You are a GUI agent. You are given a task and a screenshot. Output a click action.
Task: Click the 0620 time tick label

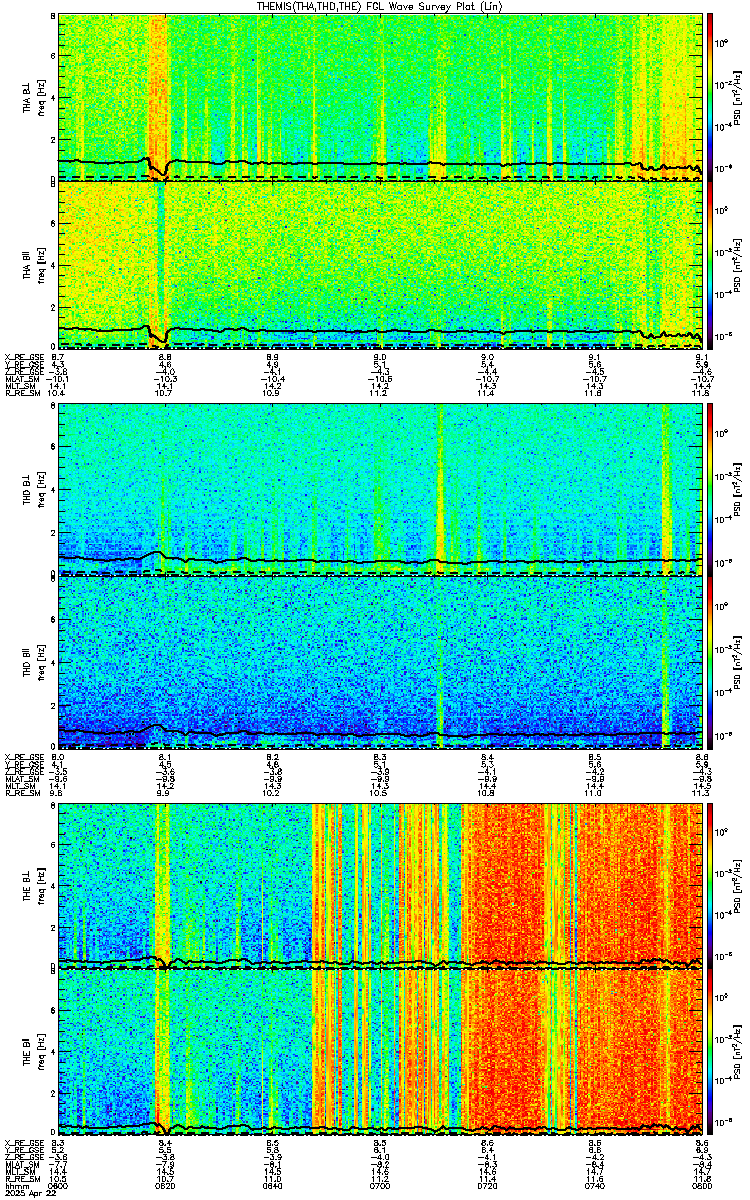coord(165,1186)
